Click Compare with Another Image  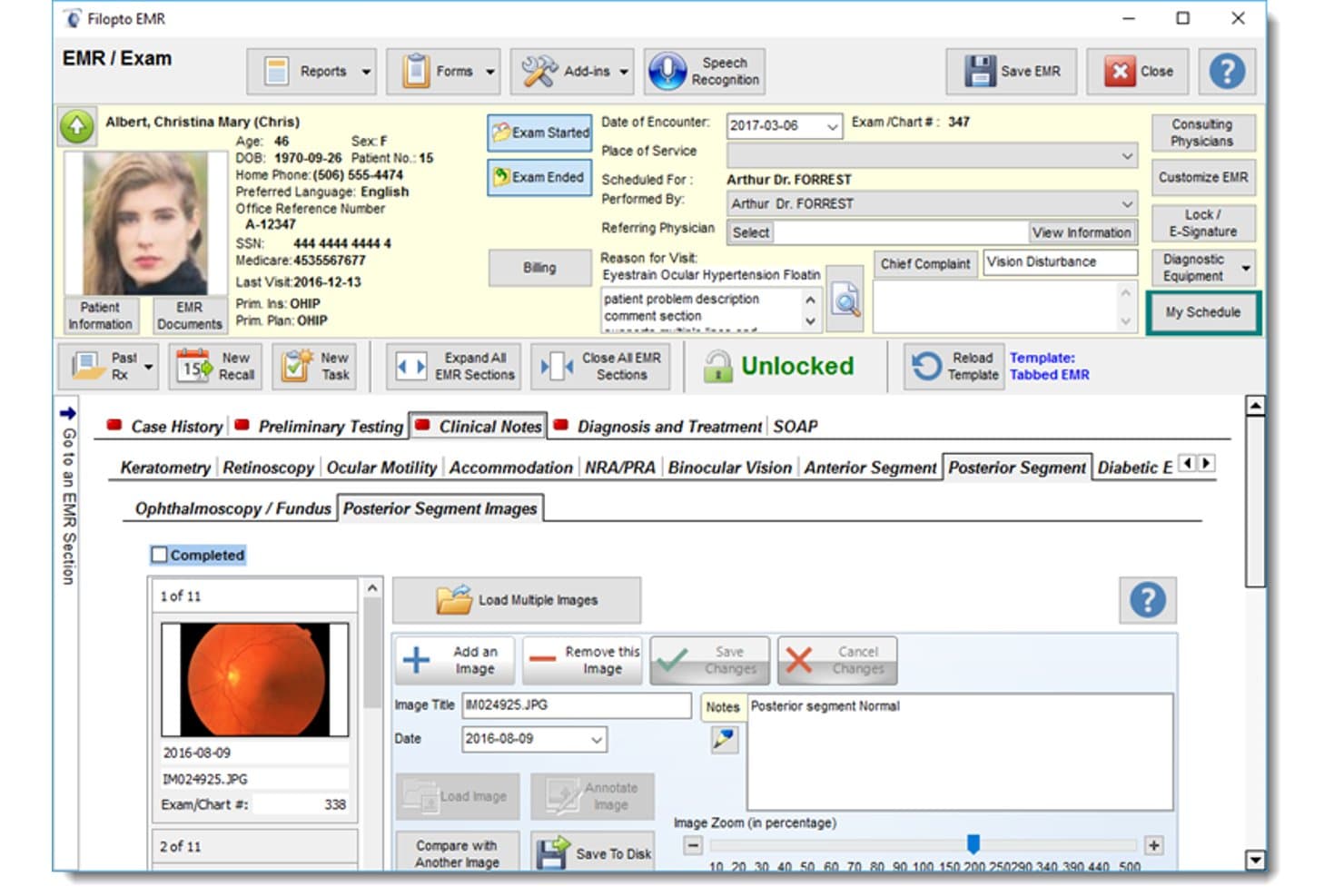pos(458,853)
